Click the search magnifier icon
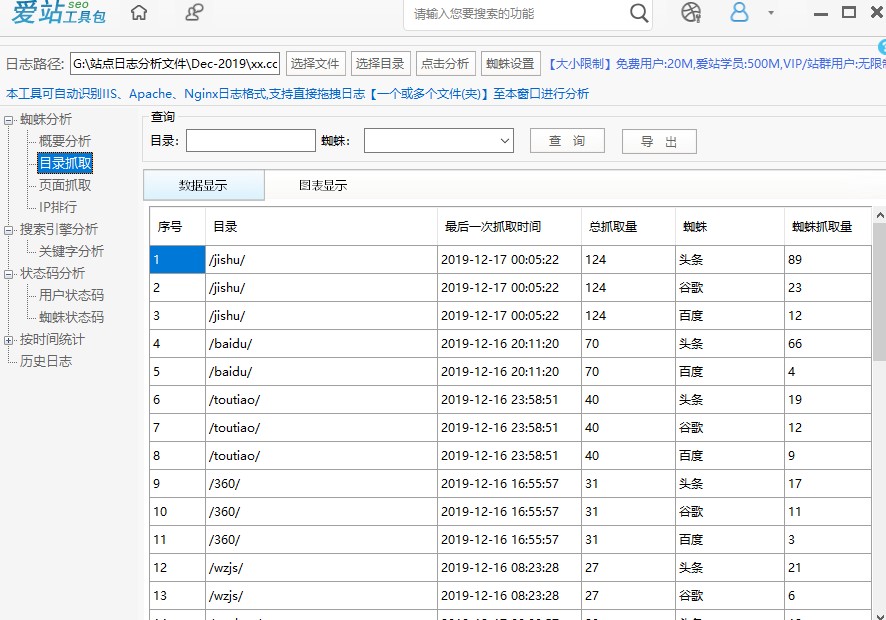The height and width of the screenshot is (620, 886). click(x=638, y=14)
